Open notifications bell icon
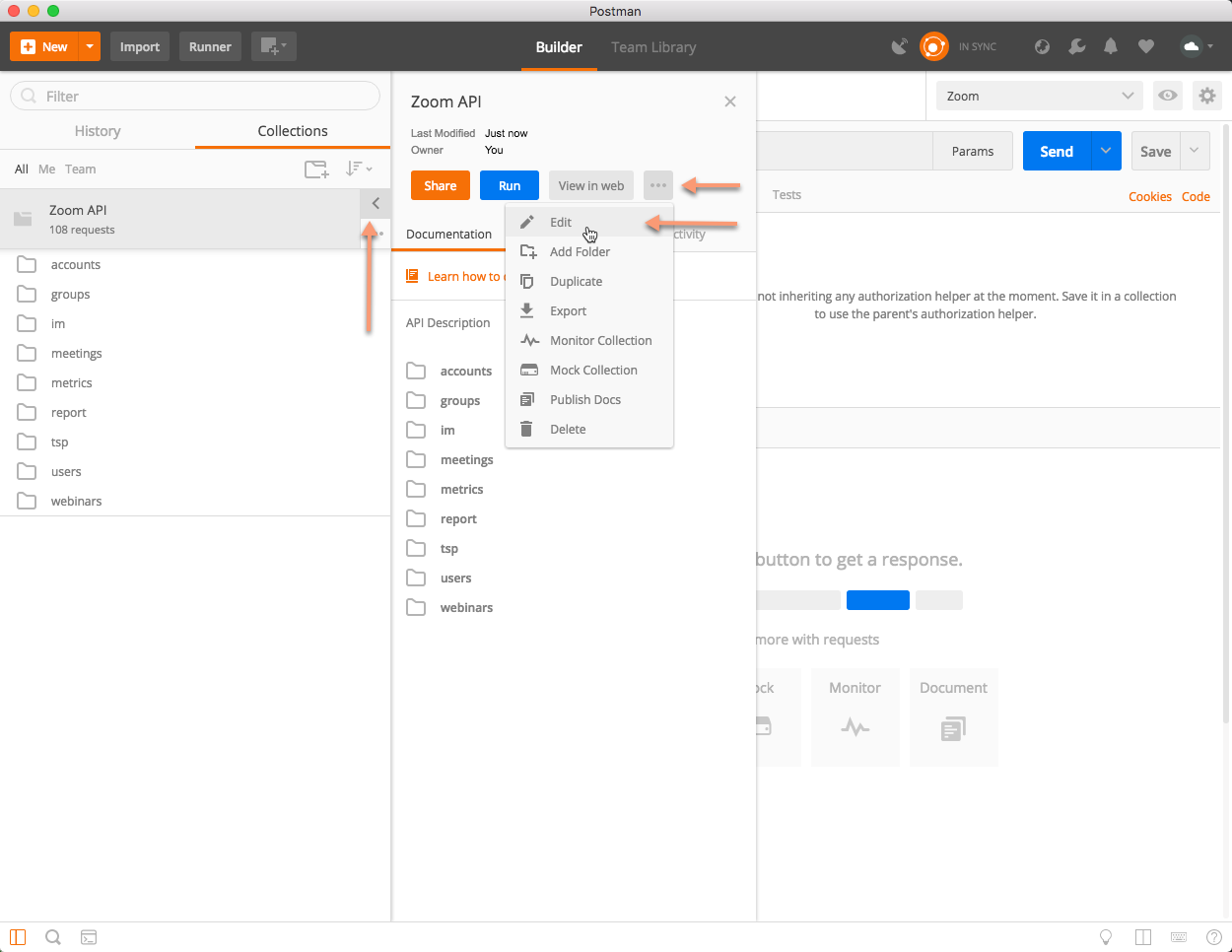Viewport: 1232px width, 952px height. pos(1111,46)
